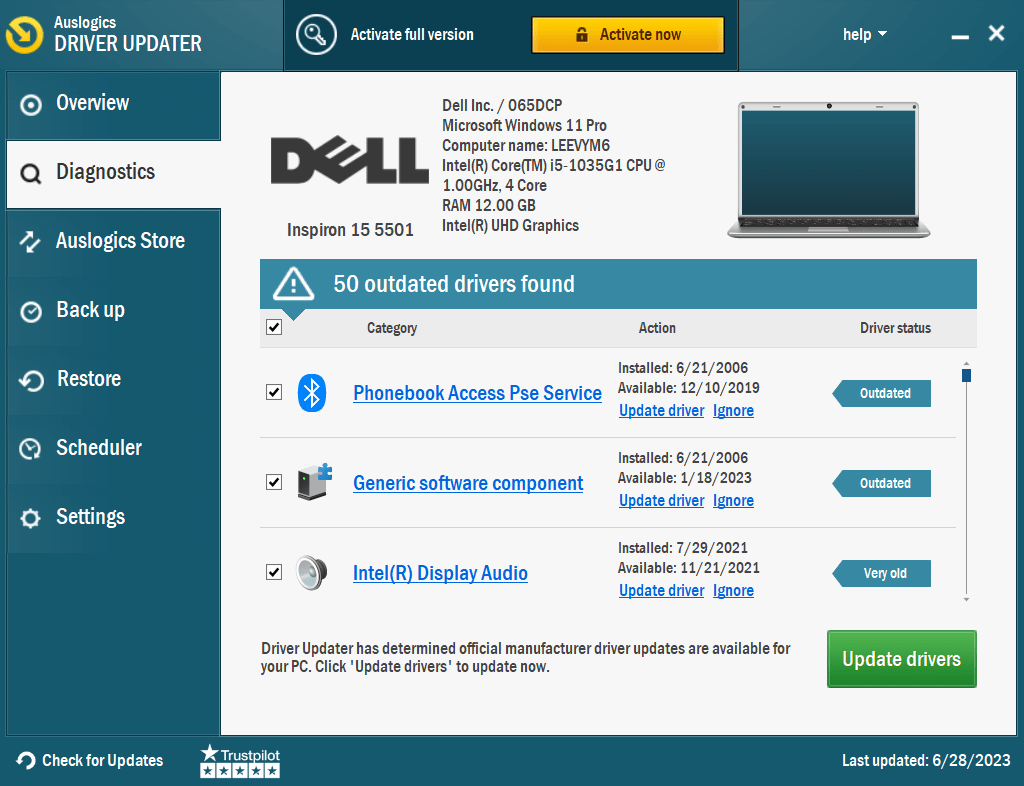The image size is (1024, 786).
Task: Click the speaker icon for Intel(R) Display Audio
Action: pos(311,573)
